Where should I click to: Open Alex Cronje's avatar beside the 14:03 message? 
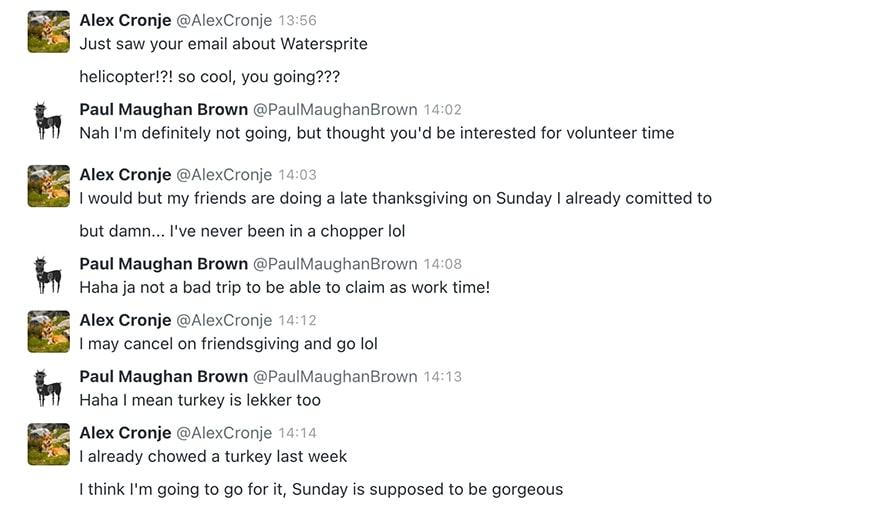point(48,186)
